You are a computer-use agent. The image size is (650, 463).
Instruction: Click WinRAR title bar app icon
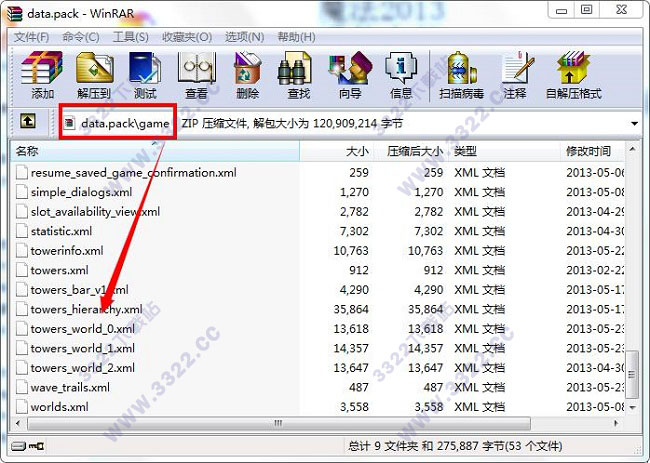(14, 13)
